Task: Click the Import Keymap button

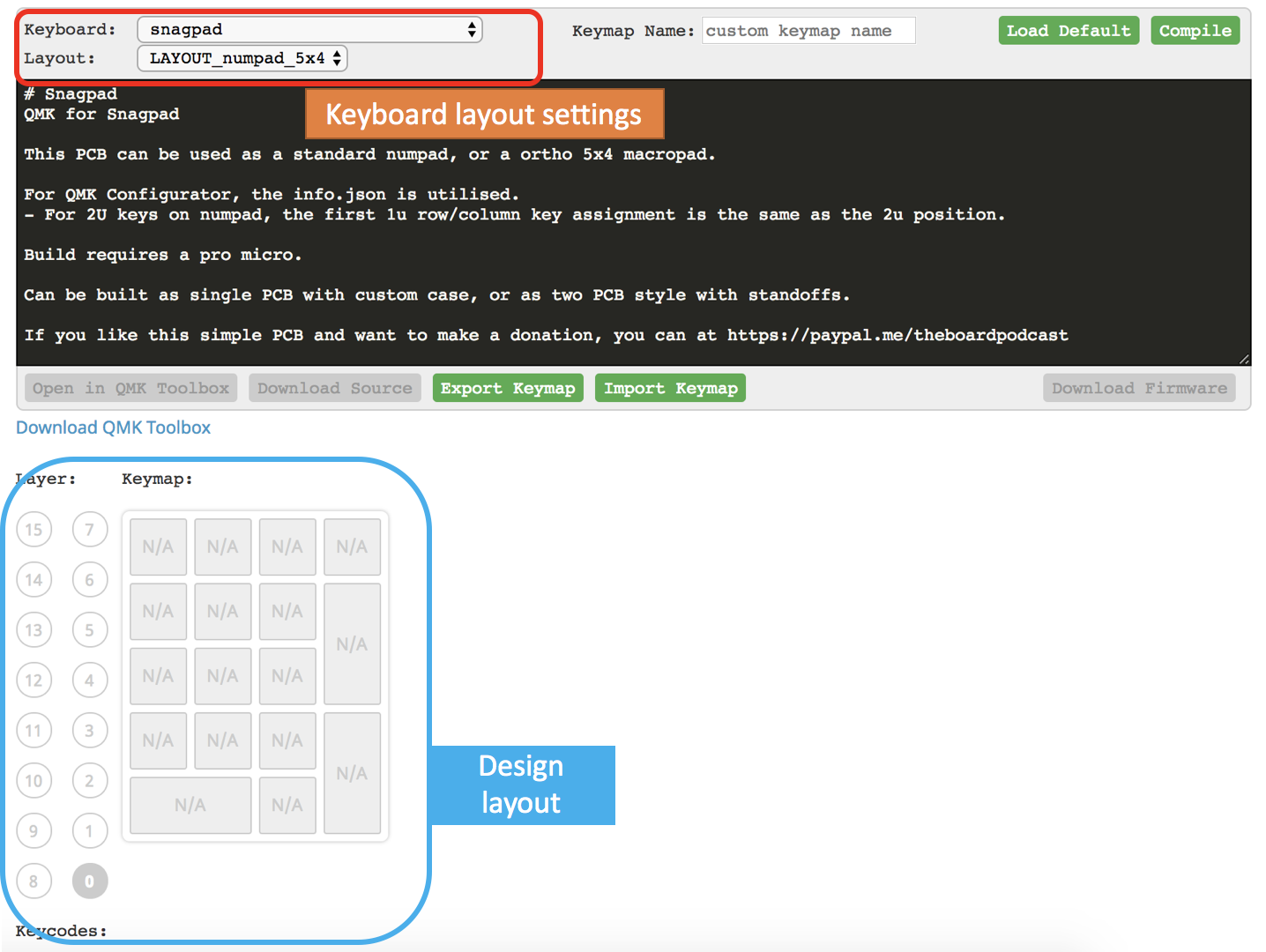Action: [670, 389]
